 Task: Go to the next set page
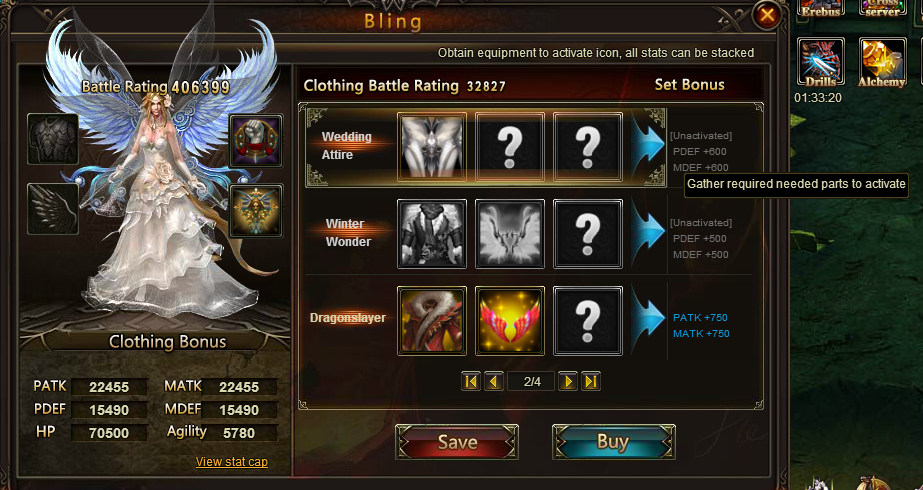[567, 382]
